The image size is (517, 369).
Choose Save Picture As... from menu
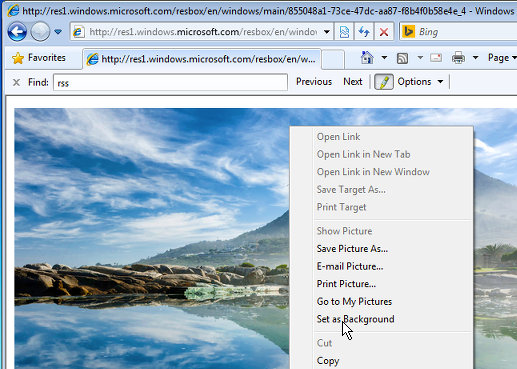pyautogui.click(x=352, y=249)
